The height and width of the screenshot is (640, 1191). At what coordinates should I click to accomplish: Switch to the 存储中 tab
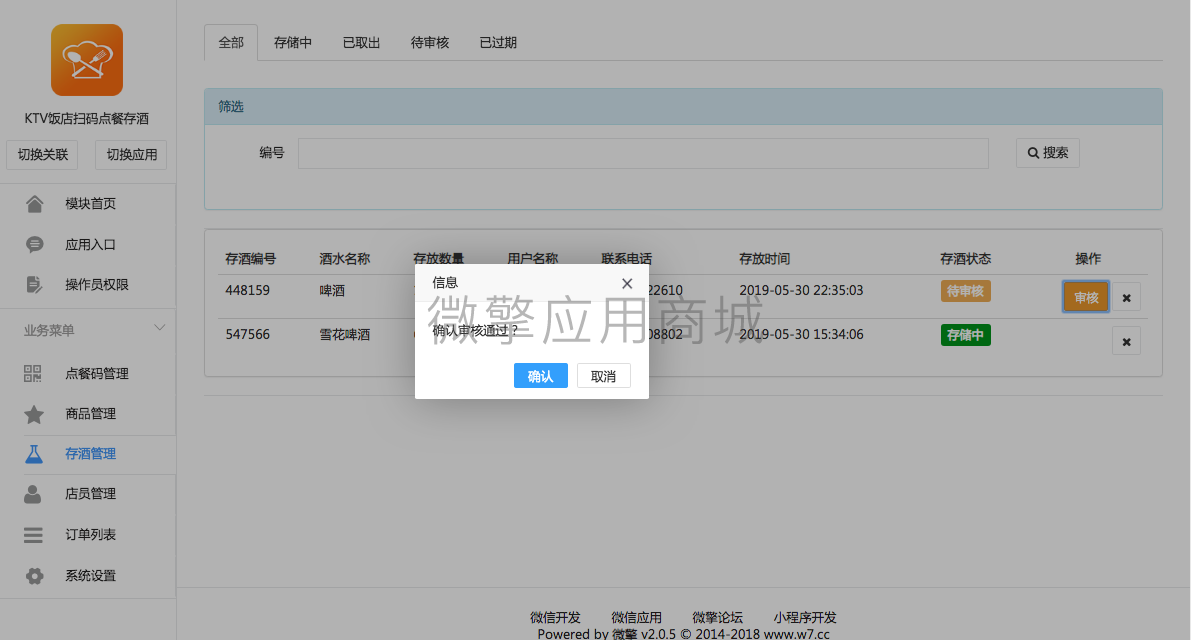click(292, 43)
